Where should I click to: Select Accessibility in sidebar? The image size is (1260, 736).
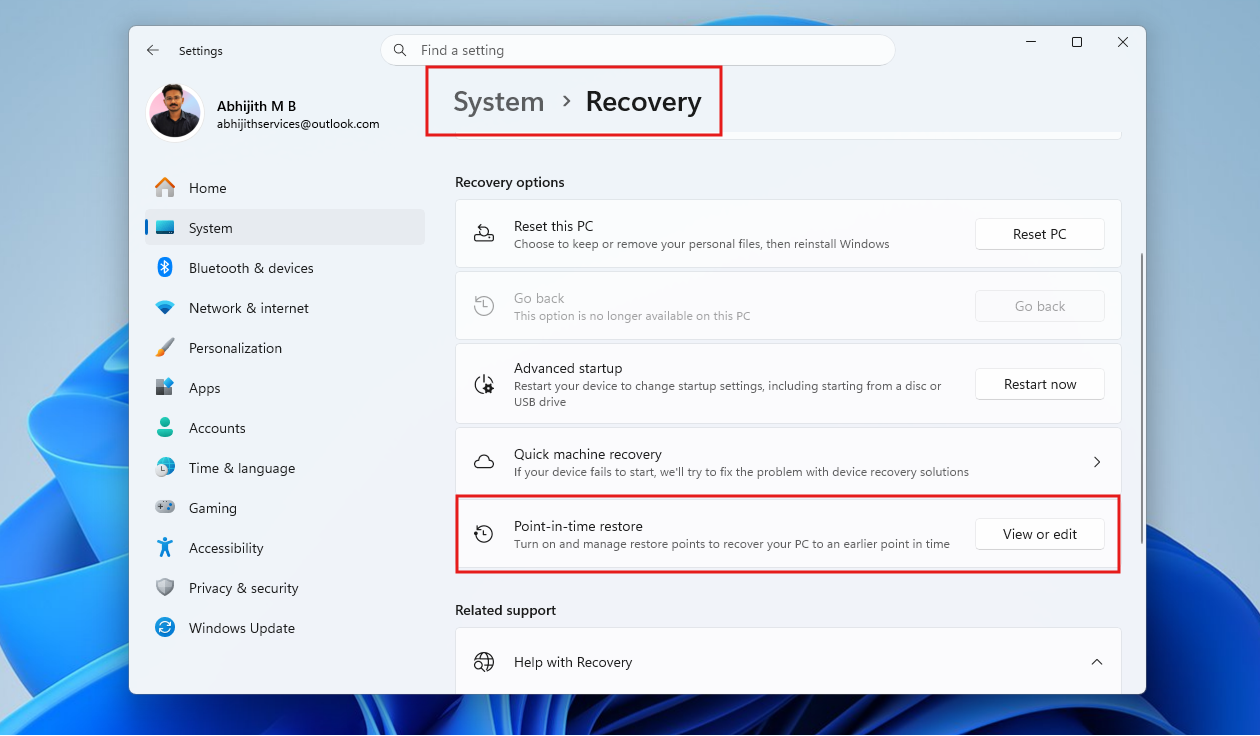(285, 548)
